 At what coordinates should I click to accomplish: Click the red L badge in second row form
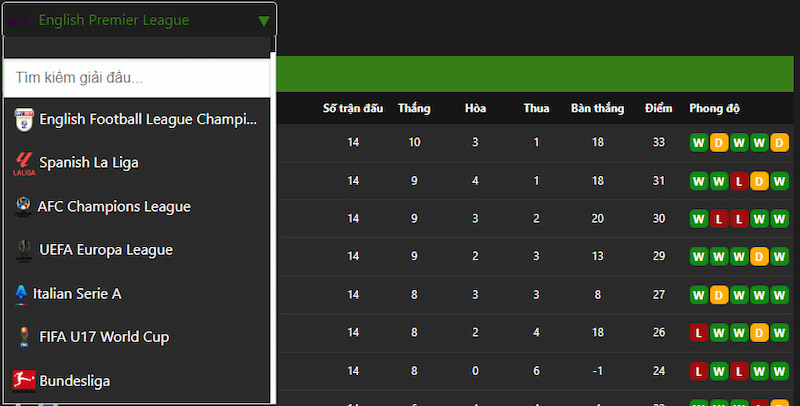[739, 181]
